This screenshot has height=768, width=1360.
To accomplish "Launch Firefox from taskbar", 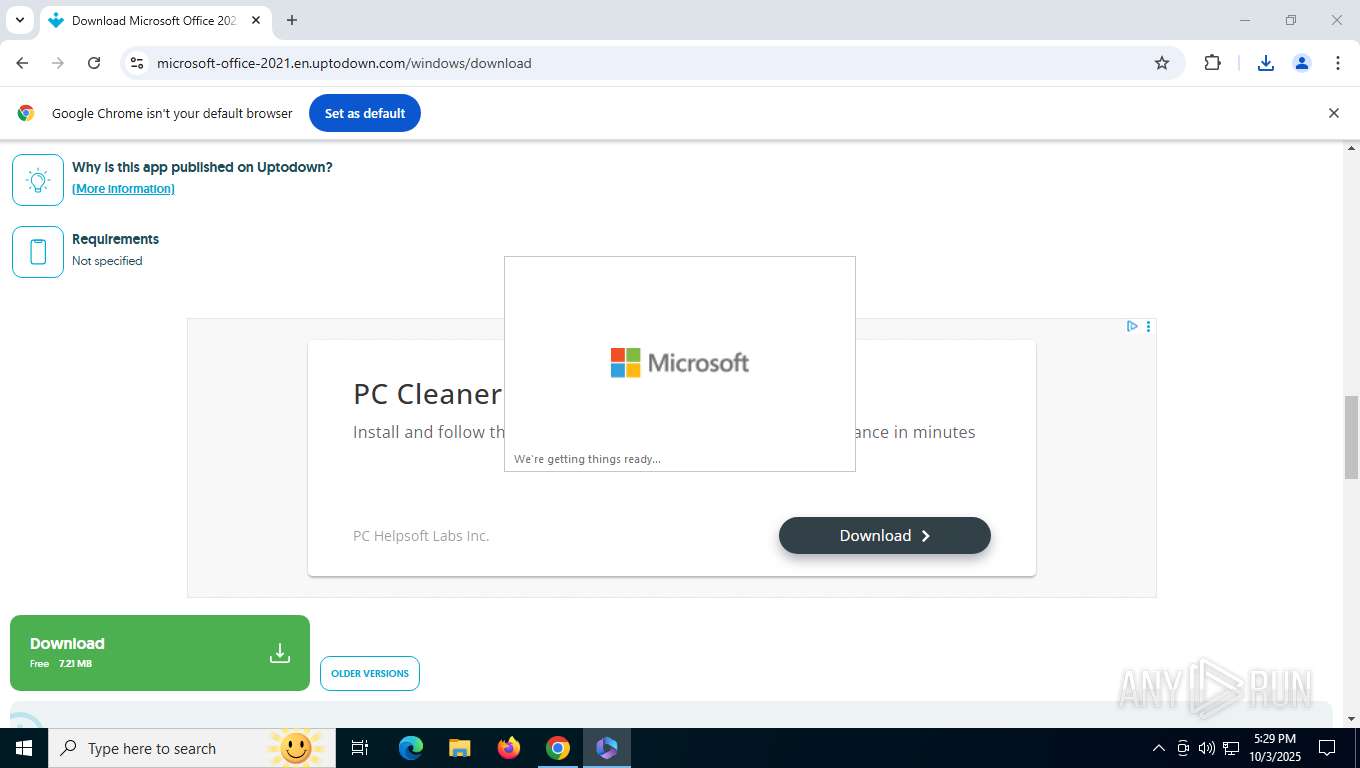I will click(509, 748).
